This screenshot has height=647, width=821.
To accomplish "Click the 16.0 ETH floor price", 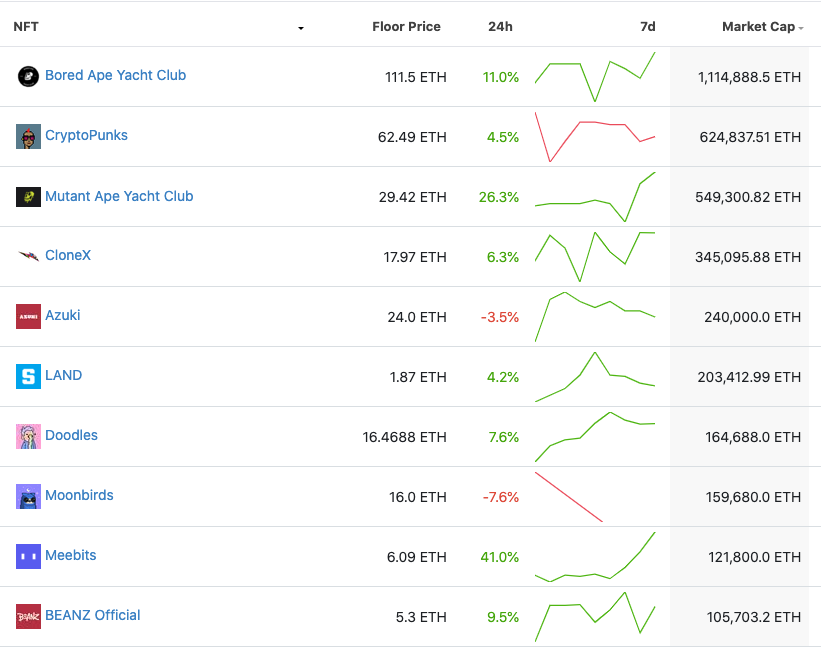I will 417,497.
